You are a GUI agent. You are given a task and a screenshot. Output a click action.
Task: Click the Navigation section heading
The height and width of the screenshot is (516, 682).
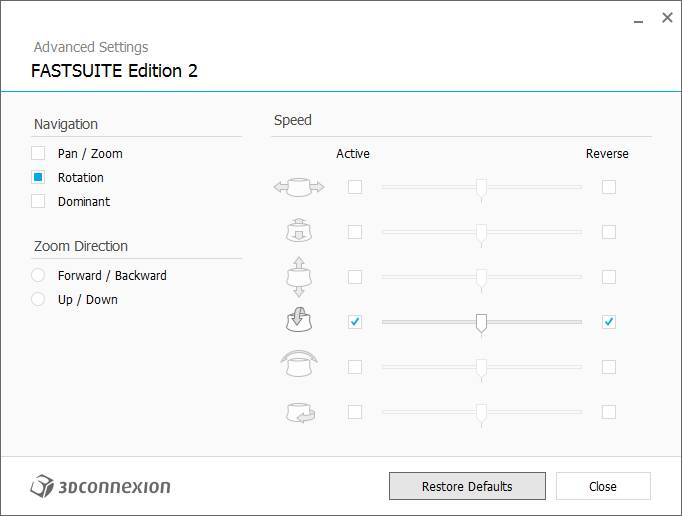pos(66,124)
